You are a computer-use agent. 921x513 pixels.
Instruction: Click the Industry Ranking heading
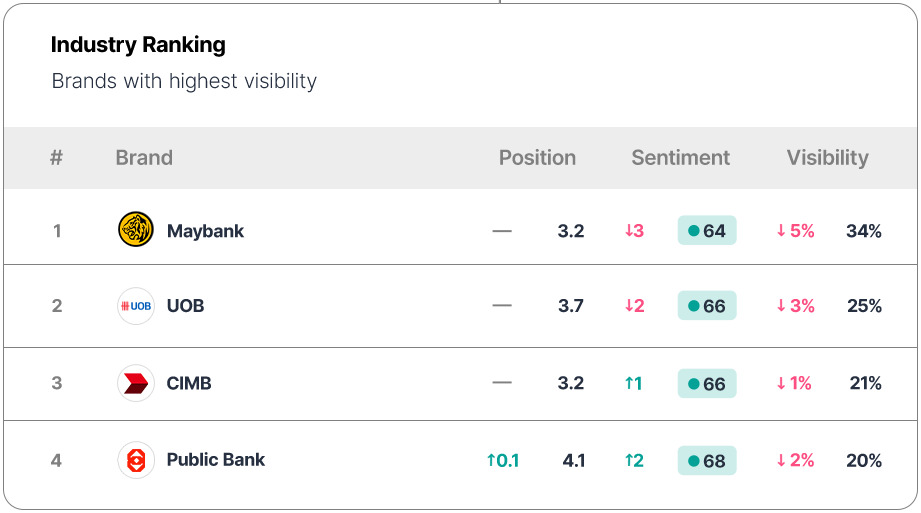(138, 45)
